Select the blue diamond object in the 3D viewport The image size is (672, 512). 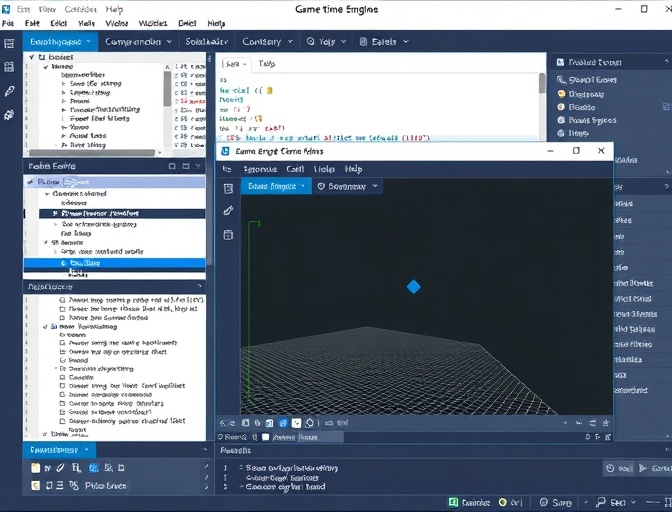[x=413, y=287]
